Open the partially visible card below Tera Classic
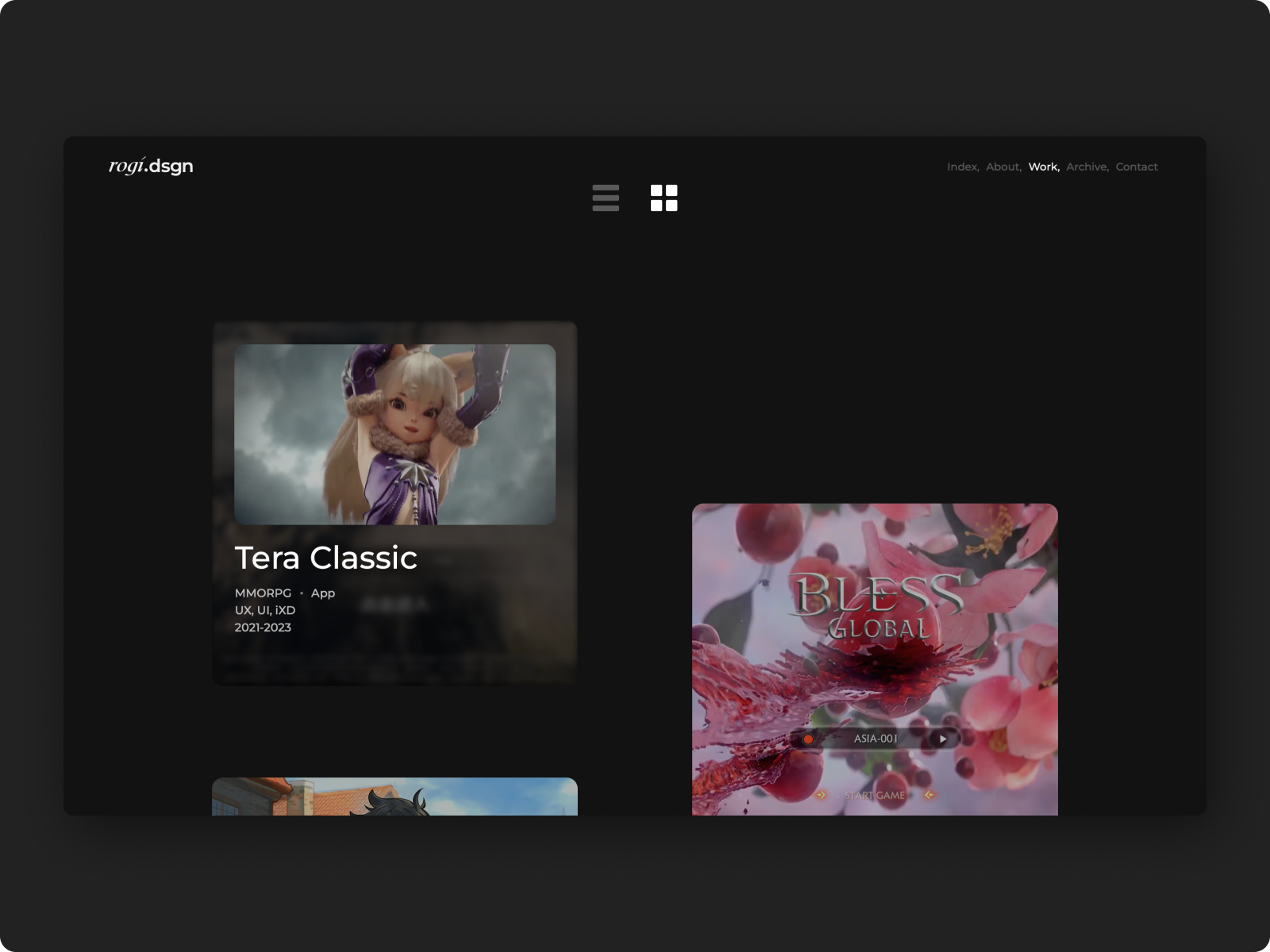Screen dimensions: 1270x952 click(394, 797)
